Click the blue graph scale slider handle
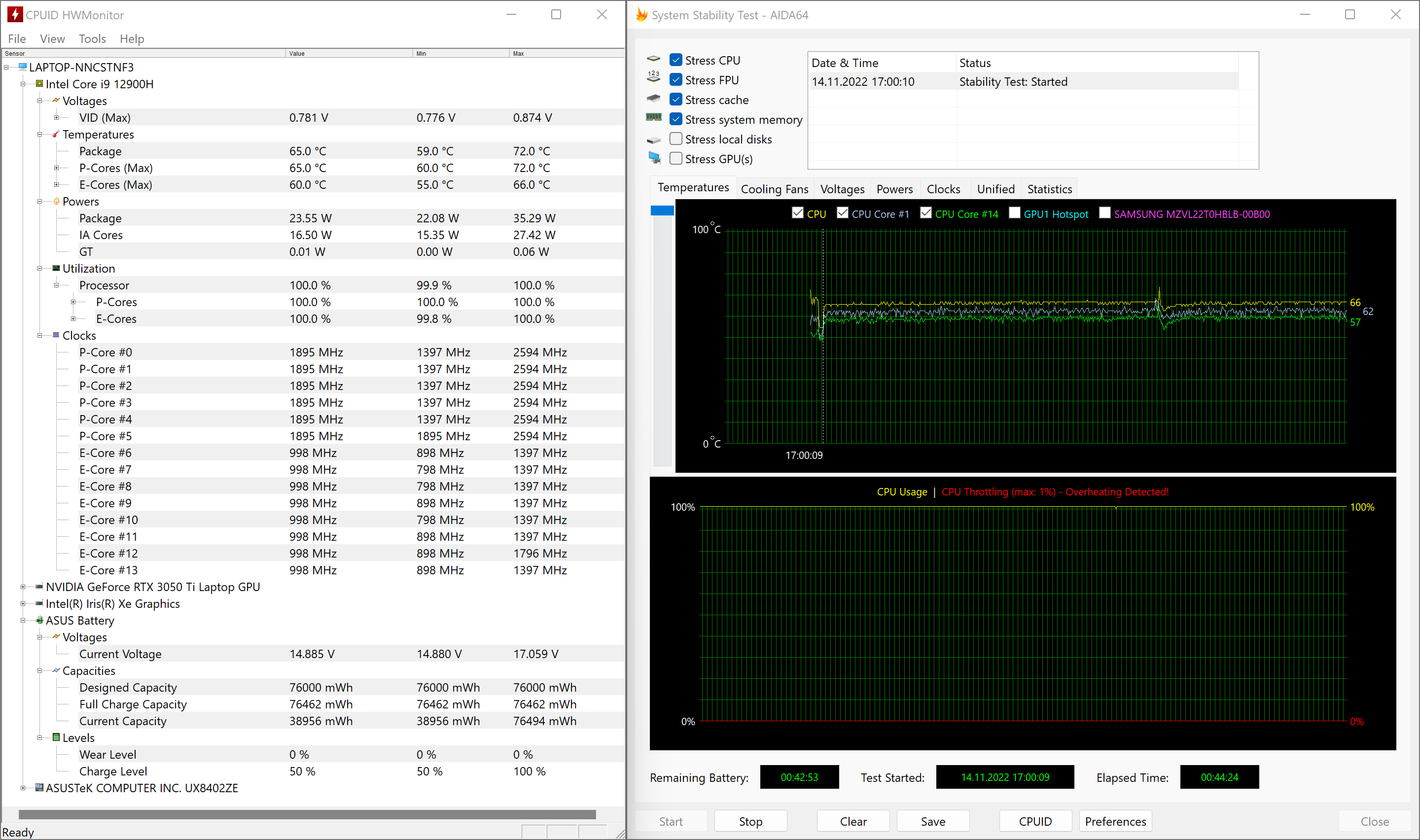 (662, 211)
